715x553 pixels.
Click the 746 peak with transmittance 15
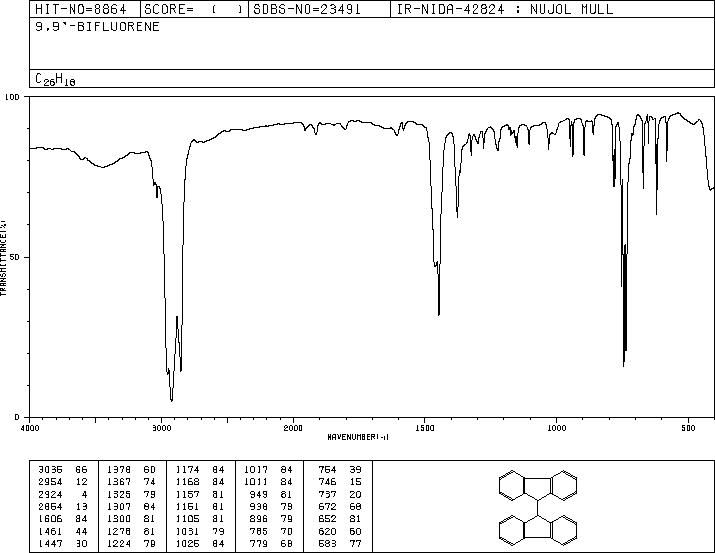coord(340,482)
